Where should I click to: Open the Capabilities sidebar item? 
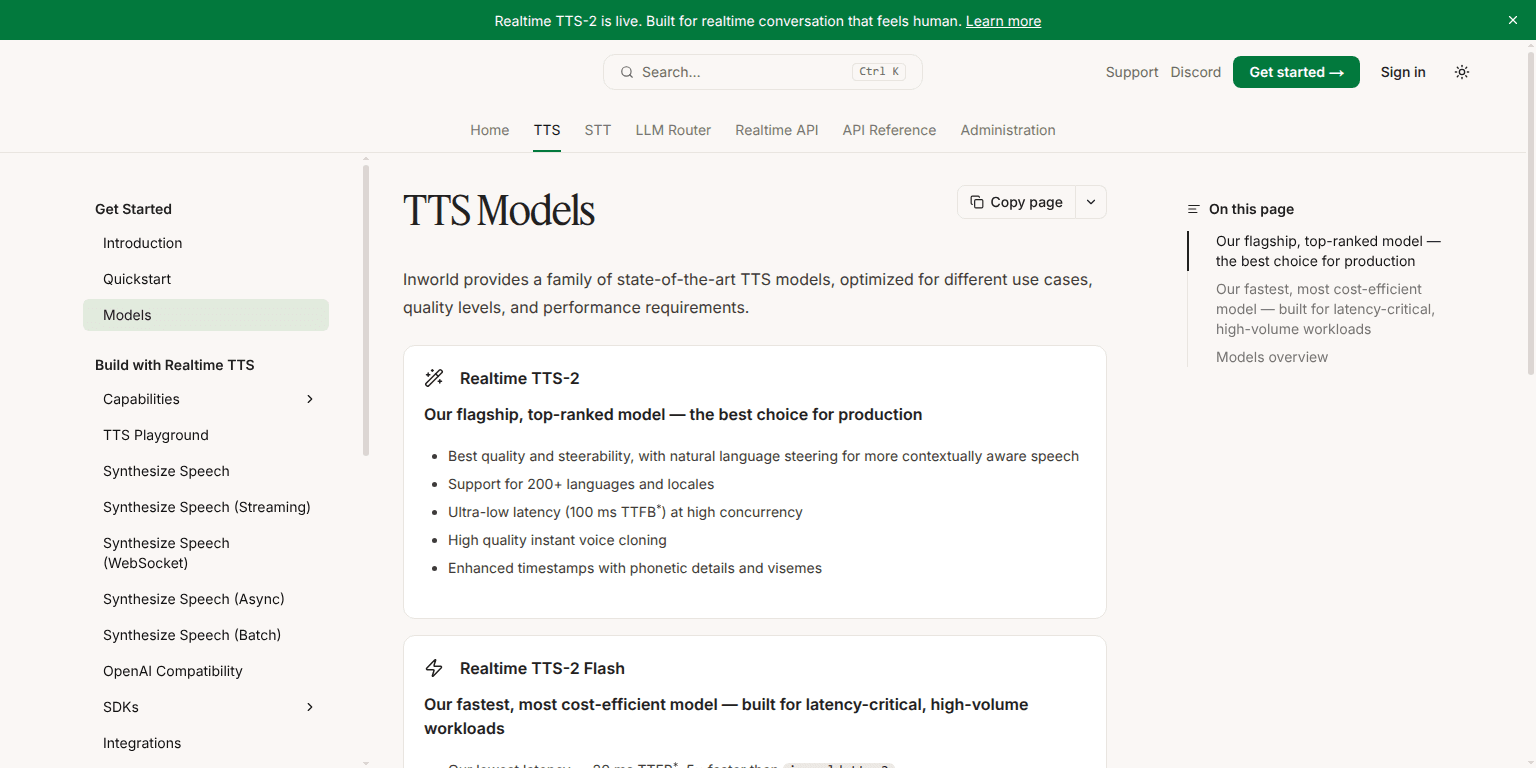coord(206,399)
